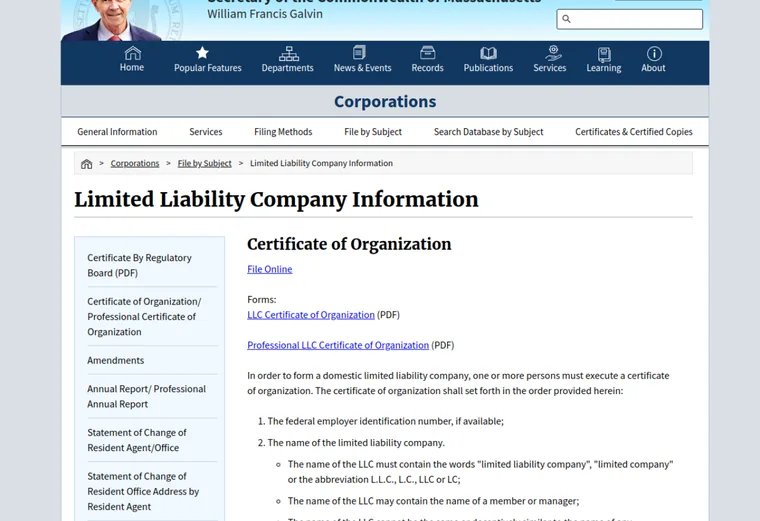760x521 pixels.
Task: Open Professional LLC Certificate of Organization link
Action: [338, 345]
